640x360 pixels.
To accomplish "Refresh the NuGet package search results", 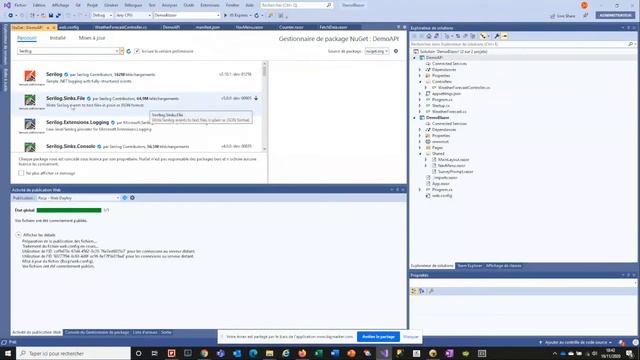I will click(129, 51).
